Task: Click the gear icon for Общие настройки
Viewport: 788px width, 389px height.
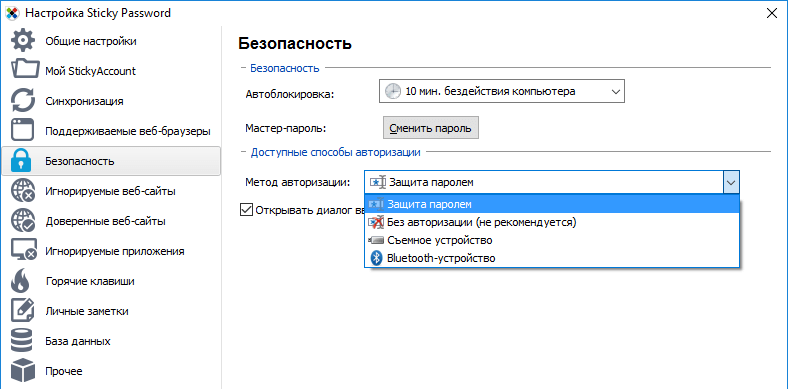Action: click(x=23, y=41)
